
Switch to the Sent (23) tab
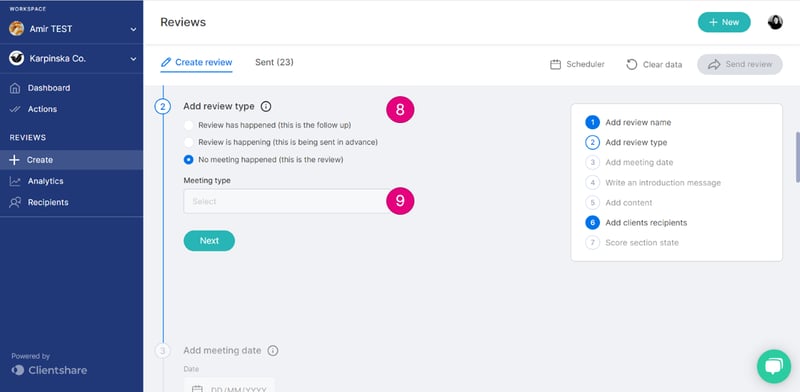[274, 62]
